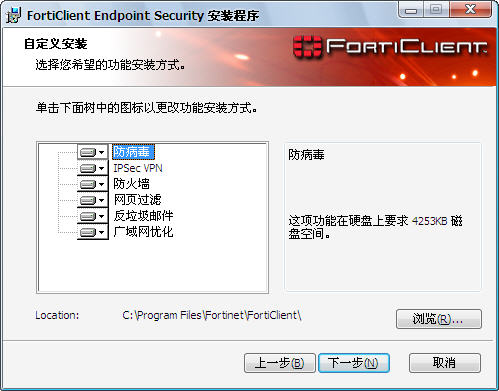Image resolution: width=499 pixels, height=391 pixels.
Task: Click the install location path text
Action: tap(212, 315)
